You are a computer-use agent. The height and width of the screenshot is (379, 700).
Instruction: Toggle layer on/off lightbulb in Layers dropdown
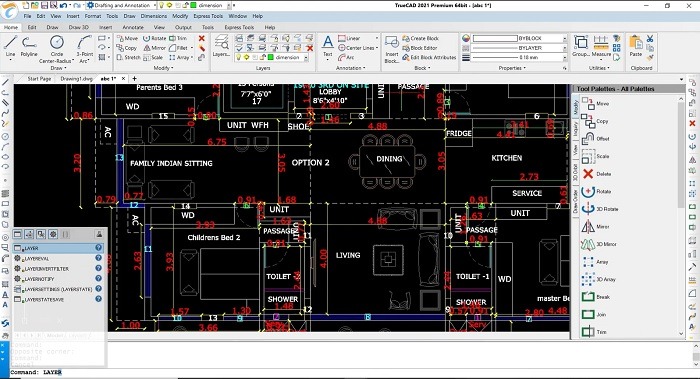(239, 58)
